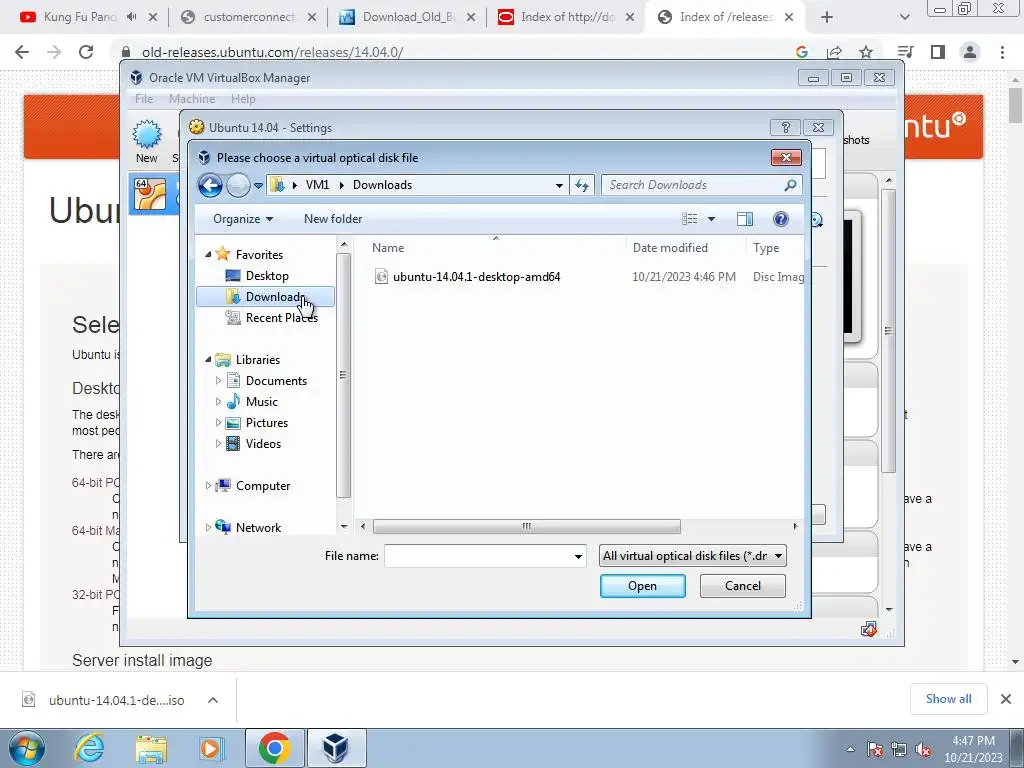Bookmark this page with star icon

coord(866,52)
